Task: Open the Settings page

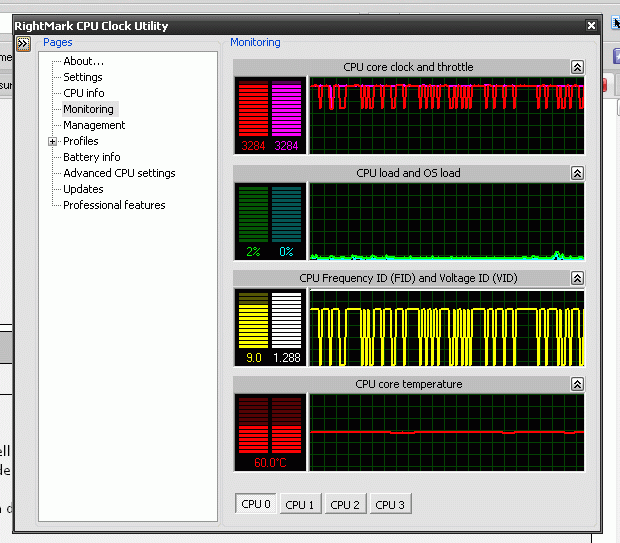Action: point(83,77)
